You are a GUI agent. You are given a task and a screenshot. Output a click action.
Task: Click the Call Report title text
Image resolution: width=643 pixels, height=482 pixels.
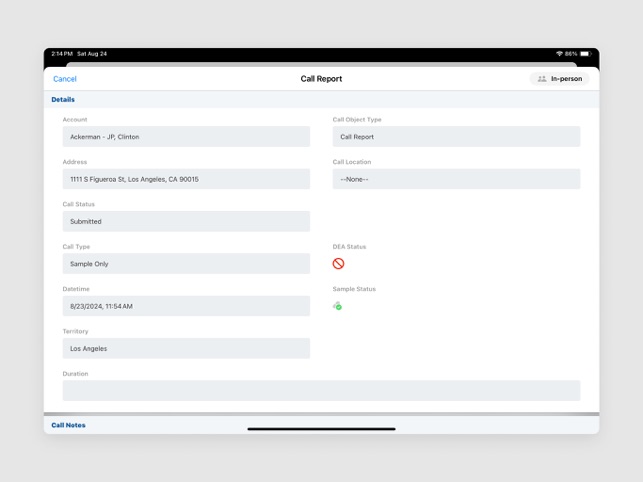click(321, 79)
